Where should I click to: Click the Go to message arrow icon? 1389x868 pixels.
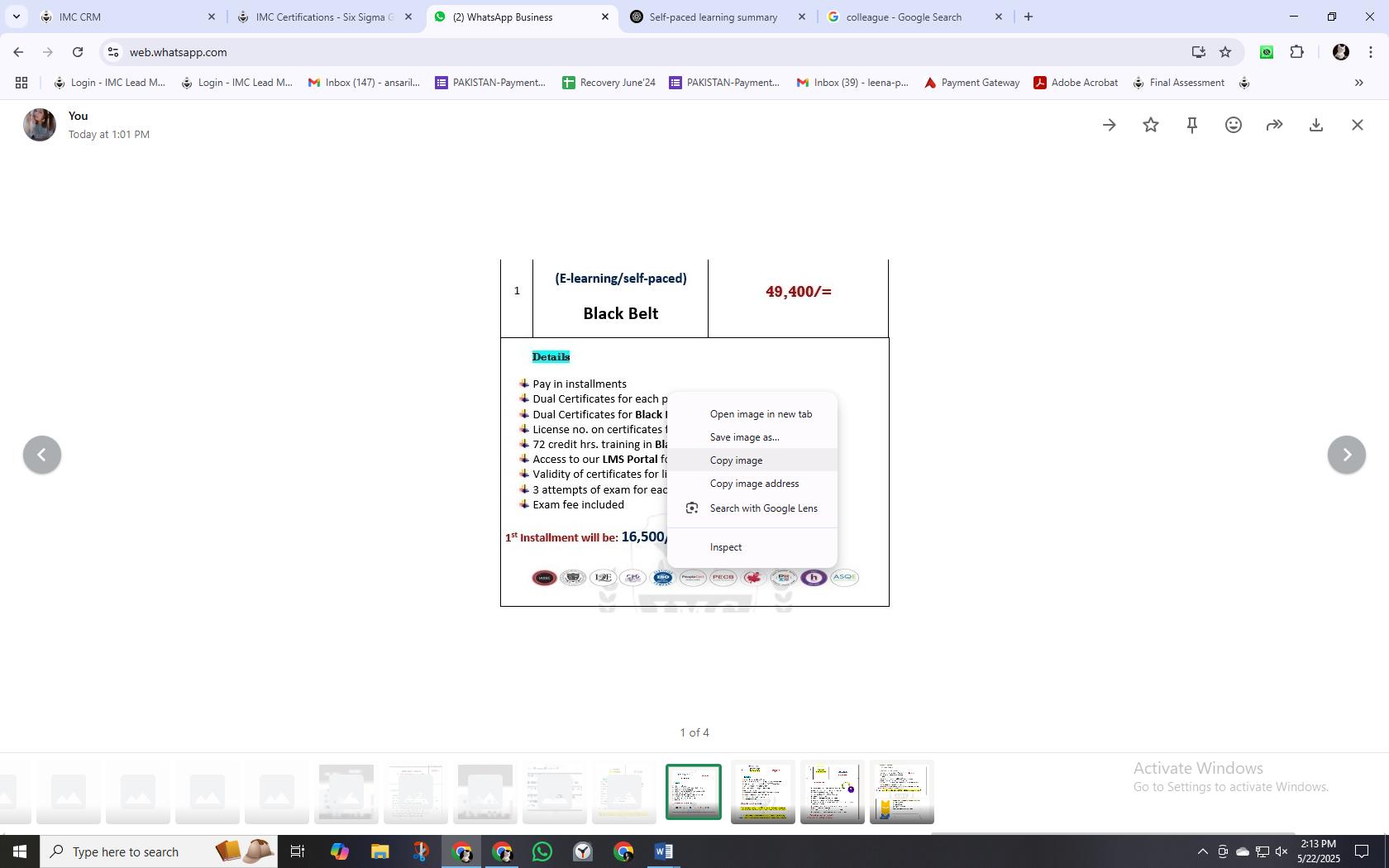coord(1110,125)
